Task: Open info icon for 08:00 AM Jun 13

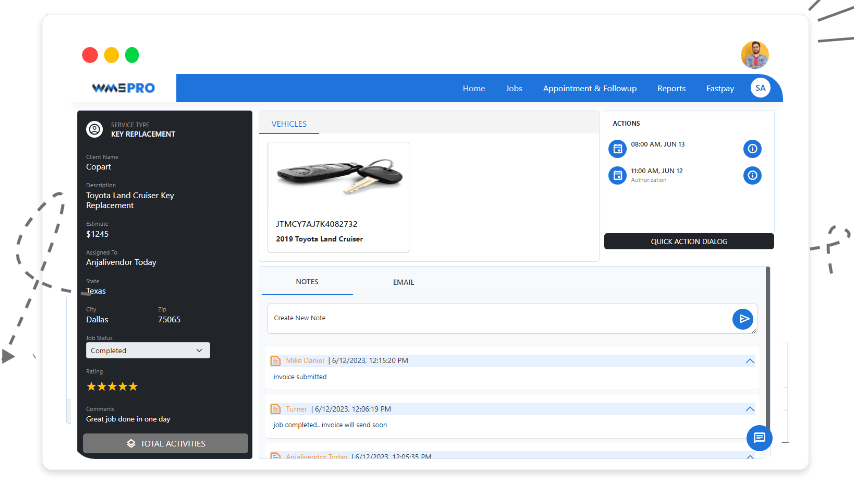Action: [753, 149]
